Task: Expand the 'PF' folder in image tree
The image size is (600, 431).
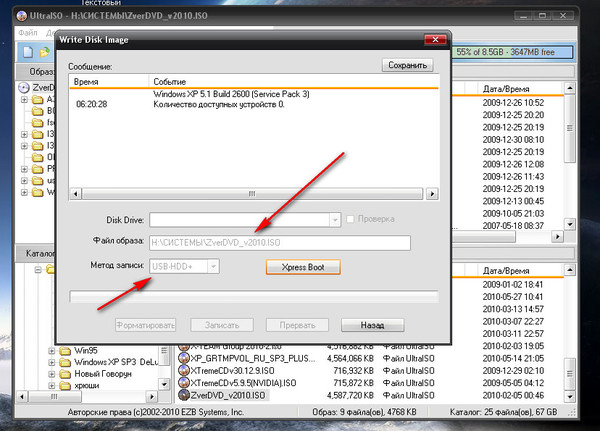Action: [24, 169]
